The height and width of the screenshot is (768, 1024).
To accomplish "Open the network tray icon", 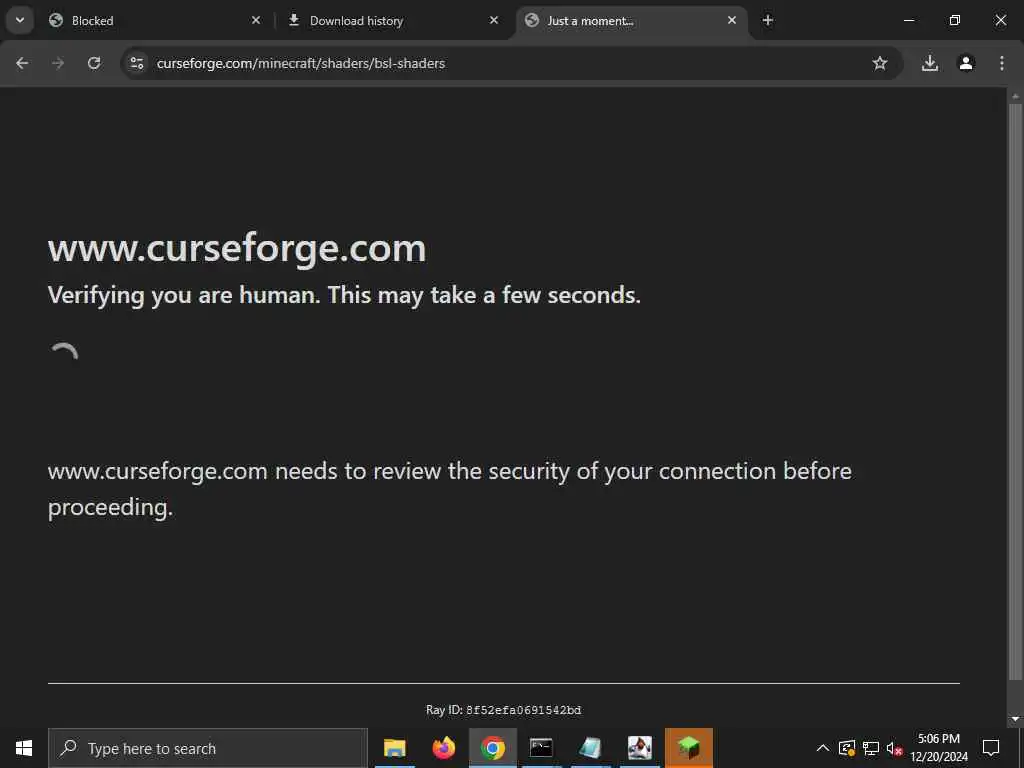I will point(871,748).
